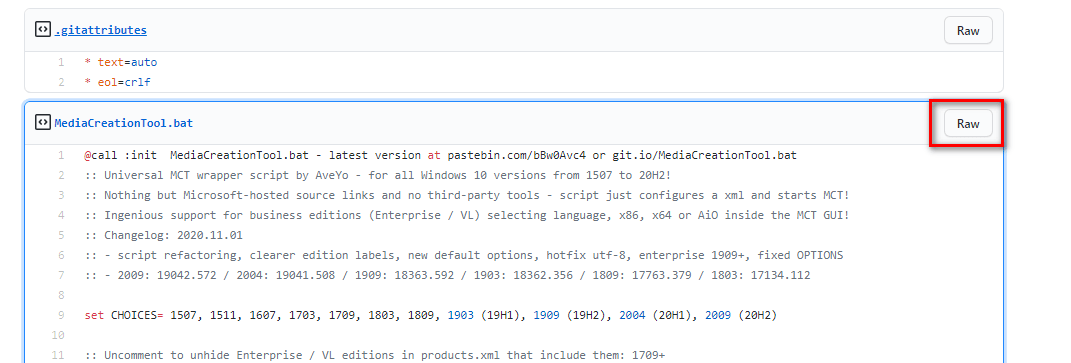The height and width of the screenshot is (363, 1071).
Task: Click 'Nothing but Microsoft-hosted source links' comment
Action: click(467, 195)
